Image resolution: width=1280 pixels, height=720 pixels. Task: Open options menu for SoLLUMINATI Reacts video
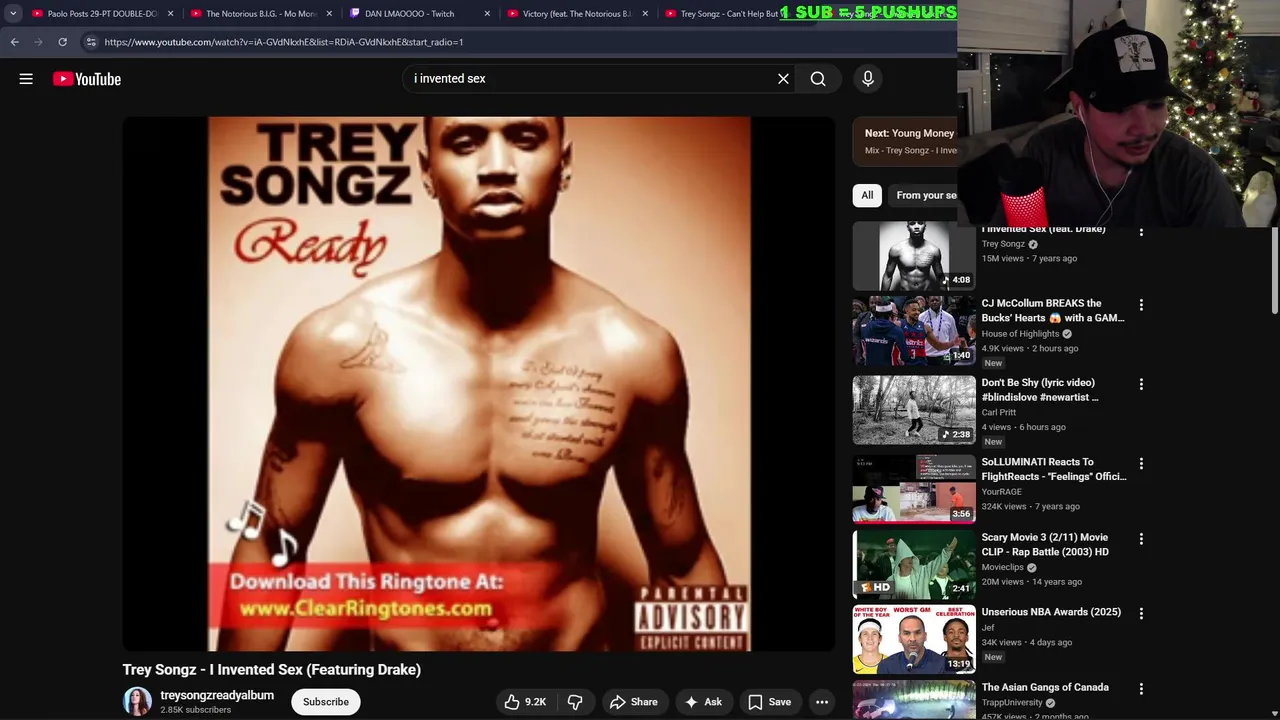pyautogui.click(x=1141, y=464)
